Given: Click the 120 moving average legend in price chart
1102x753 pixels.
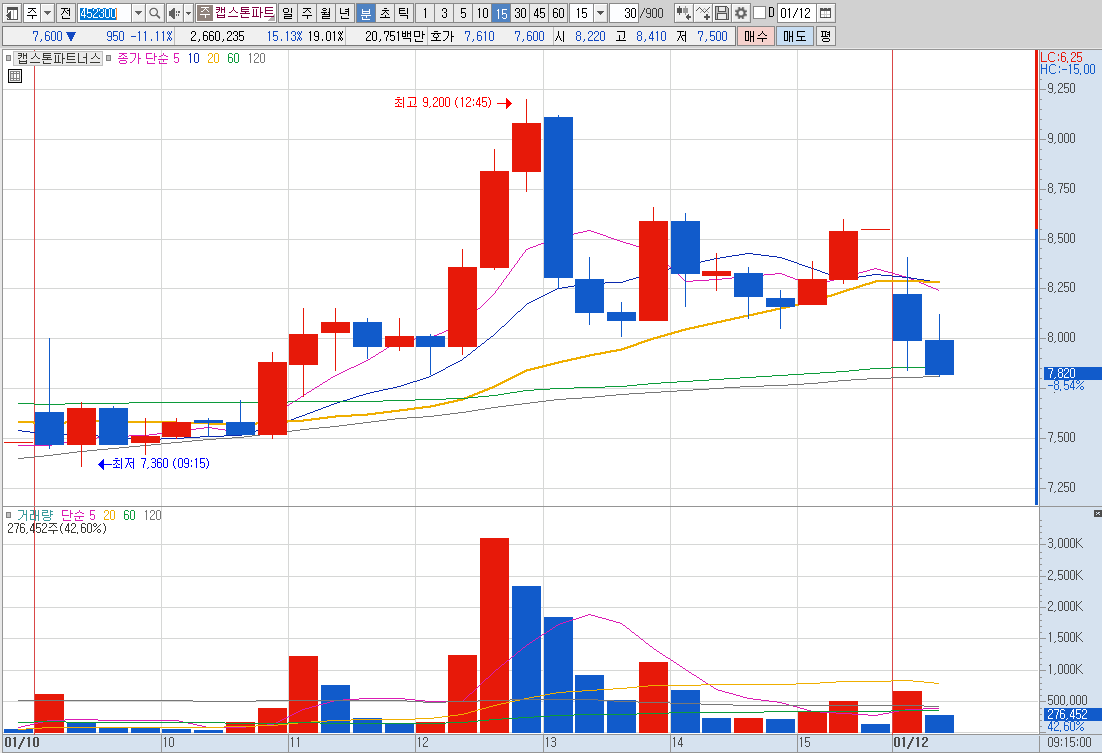Looking at the screenshot, I should coord(257,58).
